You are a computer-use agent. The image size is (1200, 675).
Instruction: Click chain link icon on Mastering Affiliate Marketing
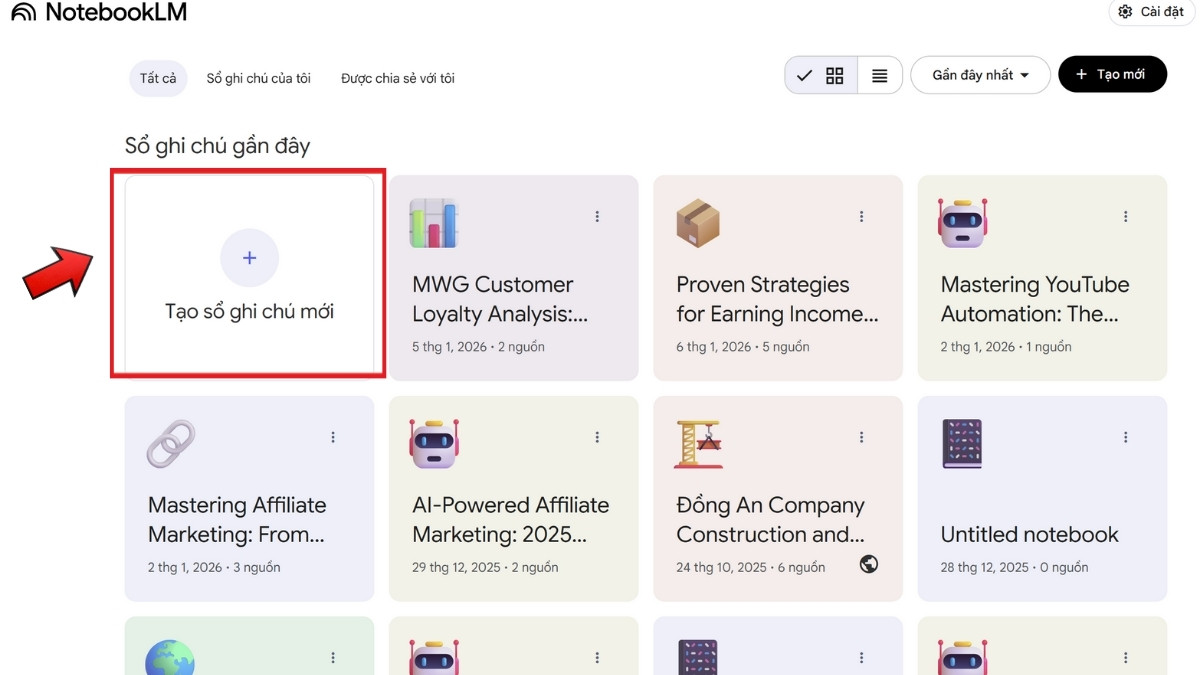170,443
